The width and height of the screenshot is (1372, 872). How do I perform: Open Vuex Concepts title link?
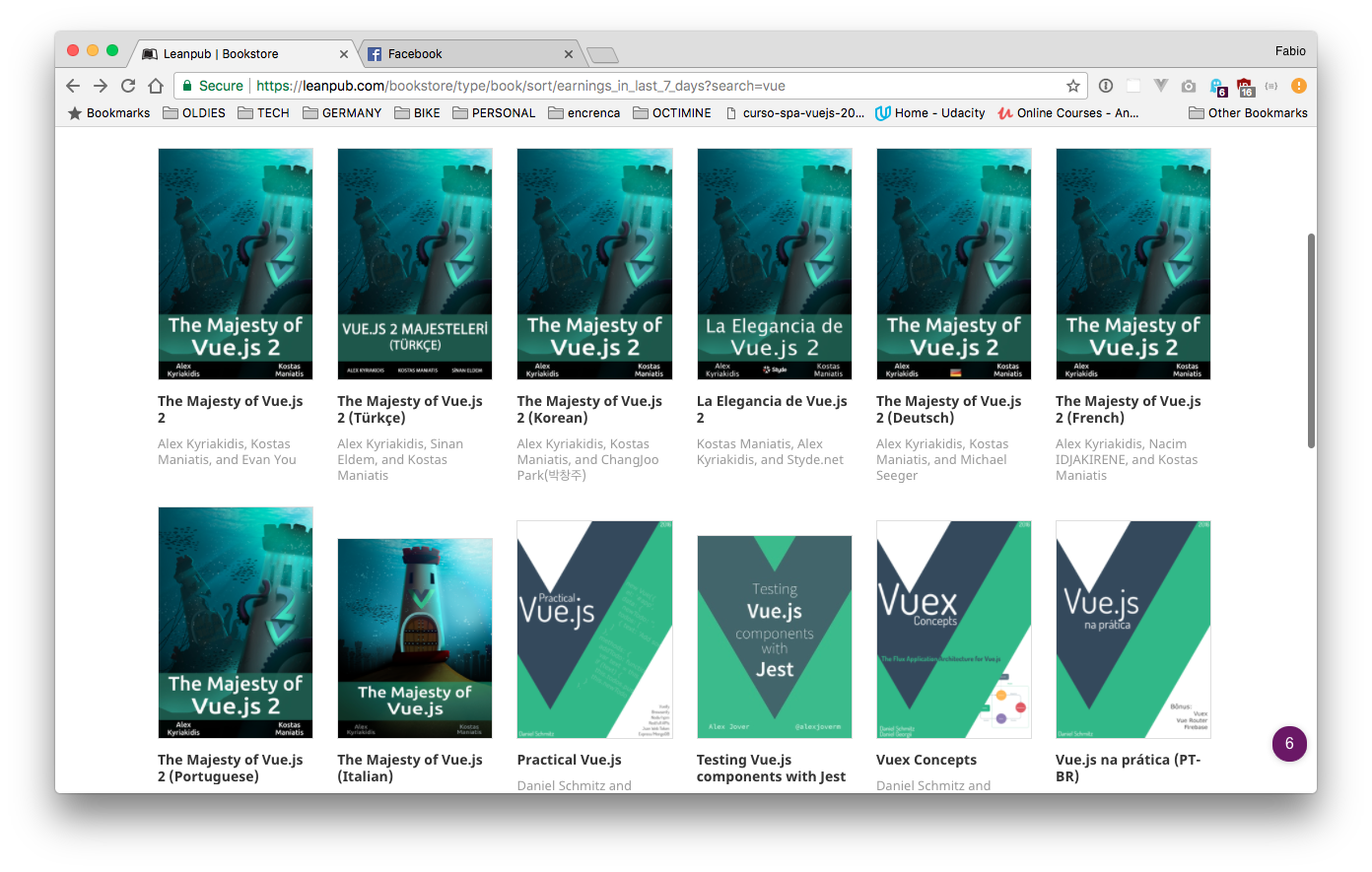coord(926,760)
